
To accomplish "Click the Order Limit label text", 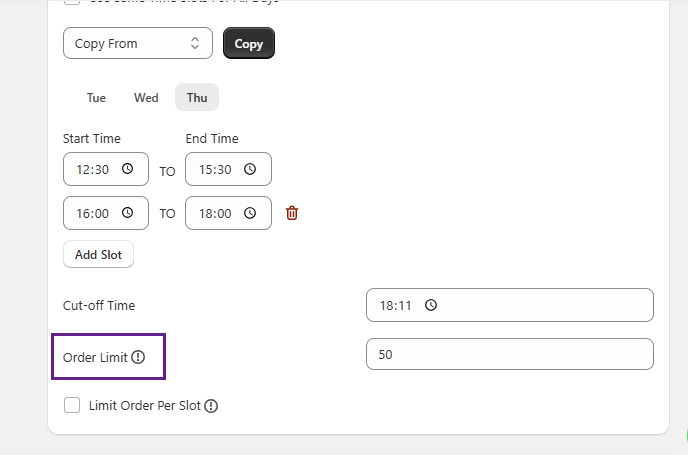I will pos(95,357).
